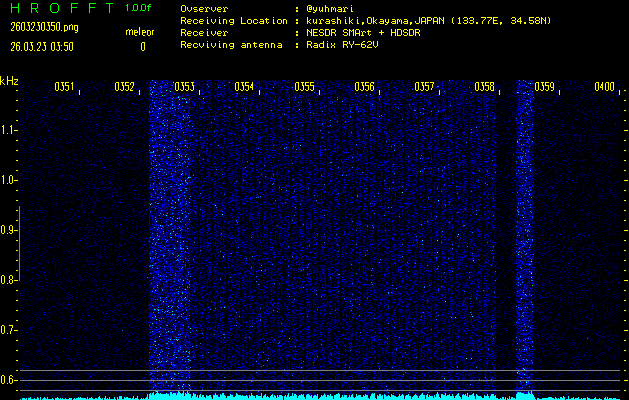Select the 0355 time marker
629x400 pixels.
point(304,87)
